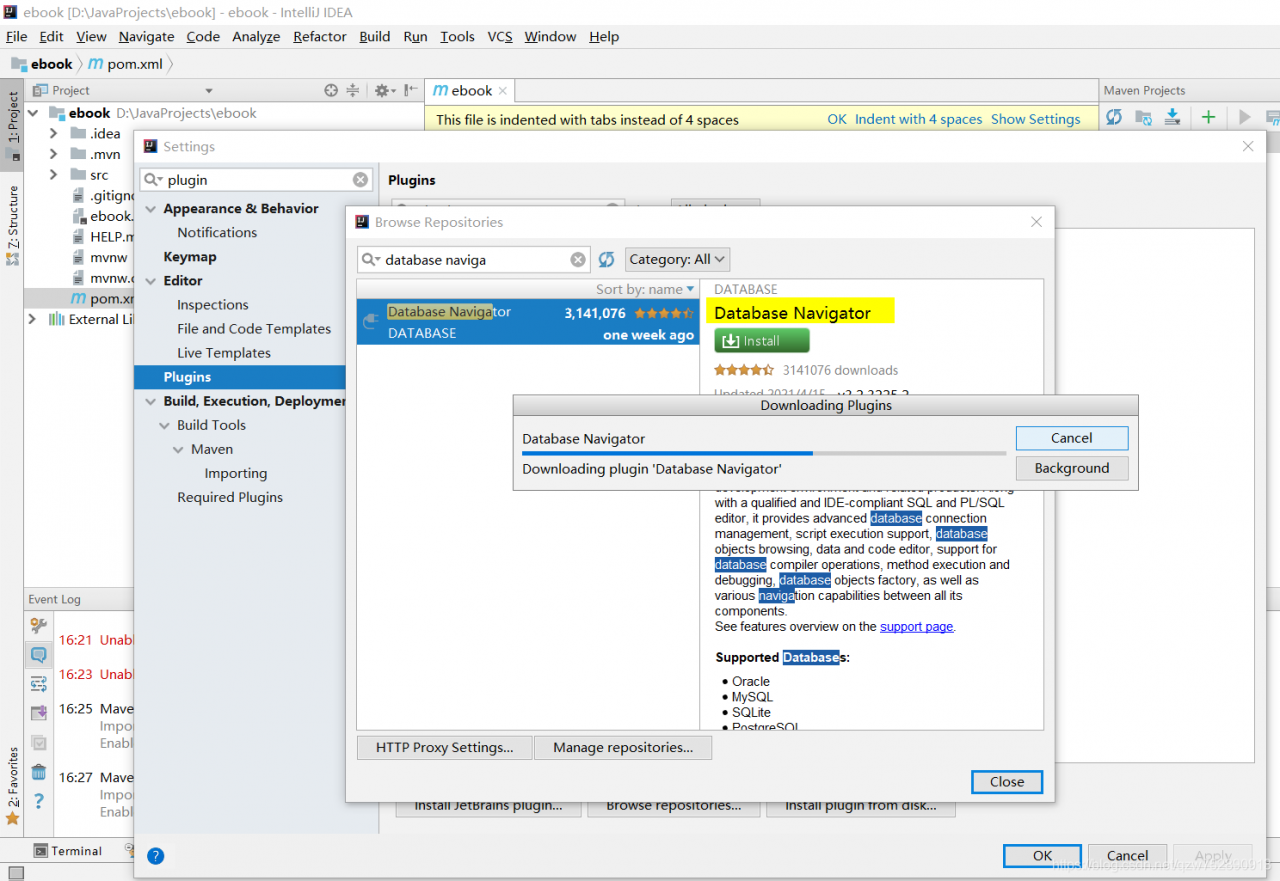Open the Build menu

pos(375,36)
